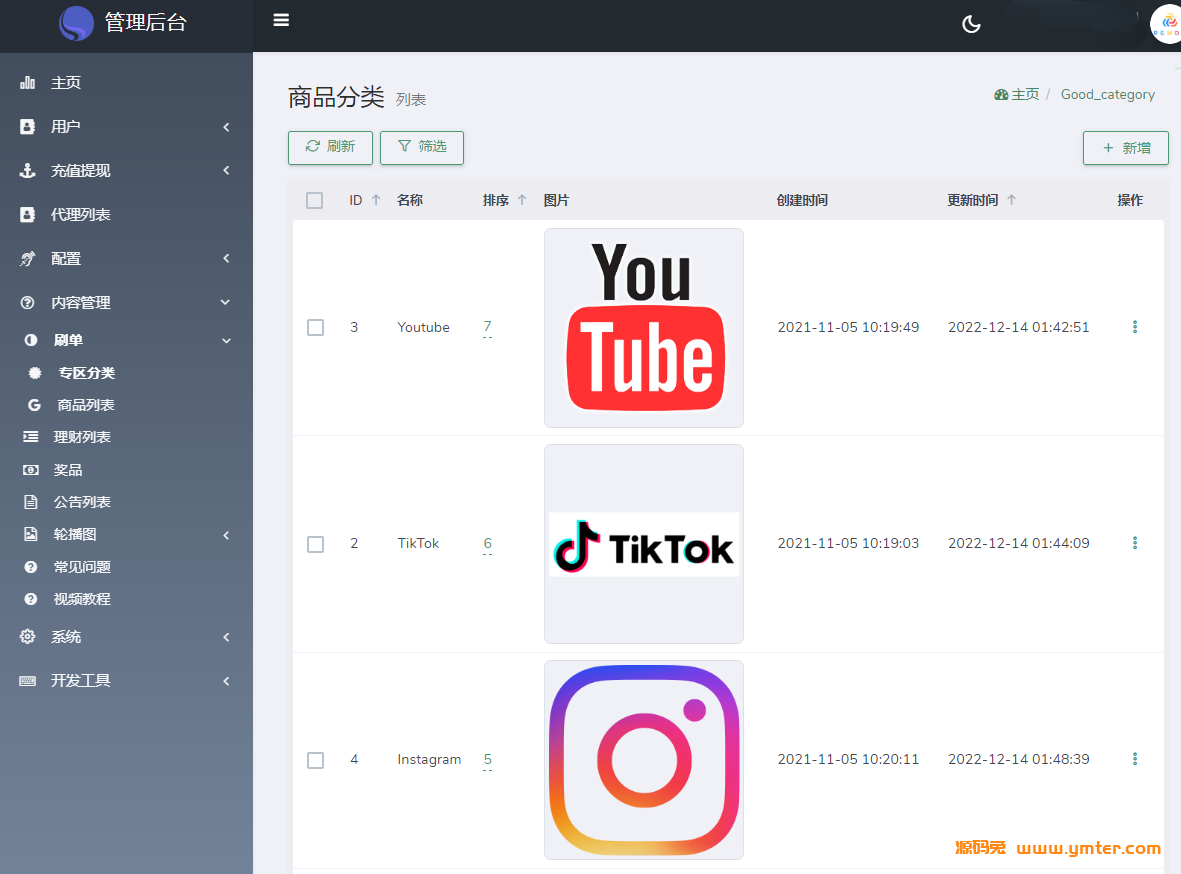Click the 筛选 filter button
Viewport: 1181px width, 874px height.
click(422, 147)
